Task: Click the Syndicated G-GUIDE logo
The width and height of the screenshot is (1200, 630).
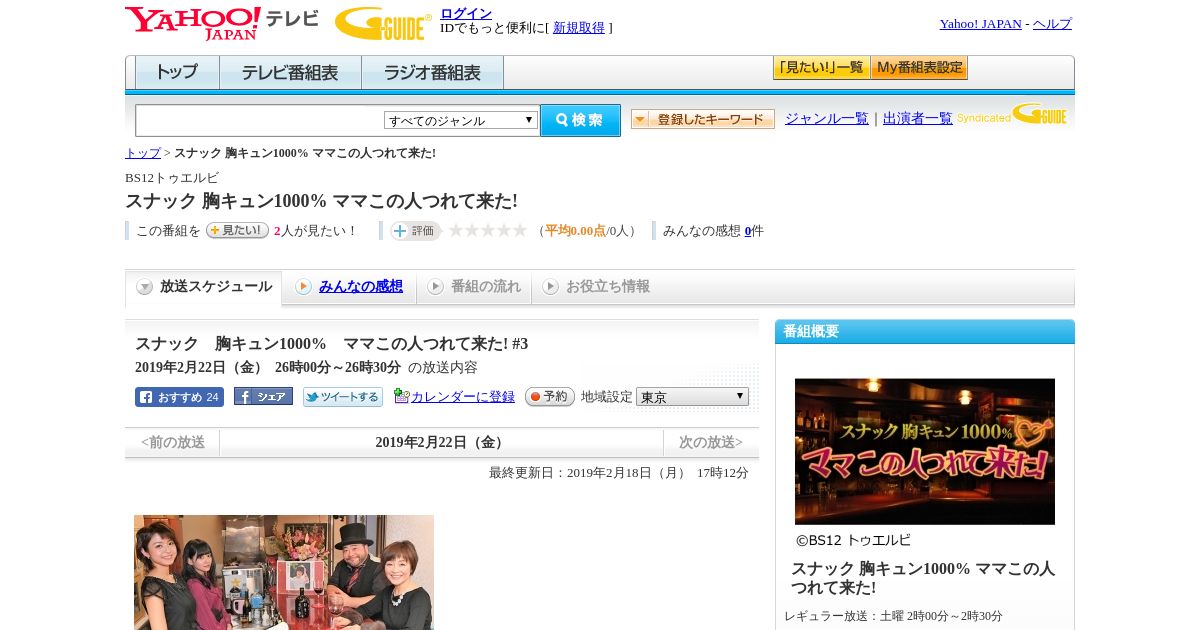Action: (1012, 114)
